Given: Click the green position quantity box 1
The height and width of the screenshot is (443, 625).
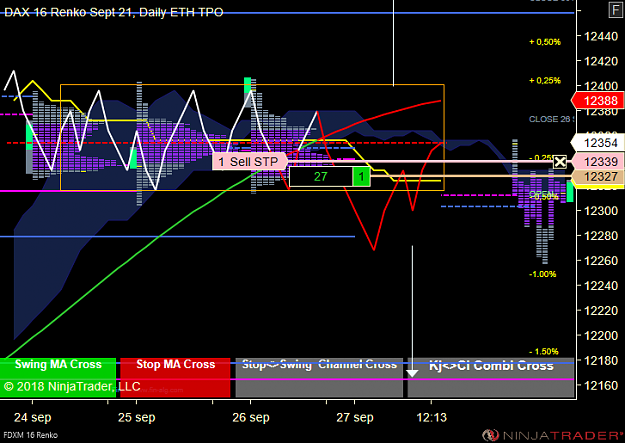Looking at the screenshot, I should coord(361,177).
